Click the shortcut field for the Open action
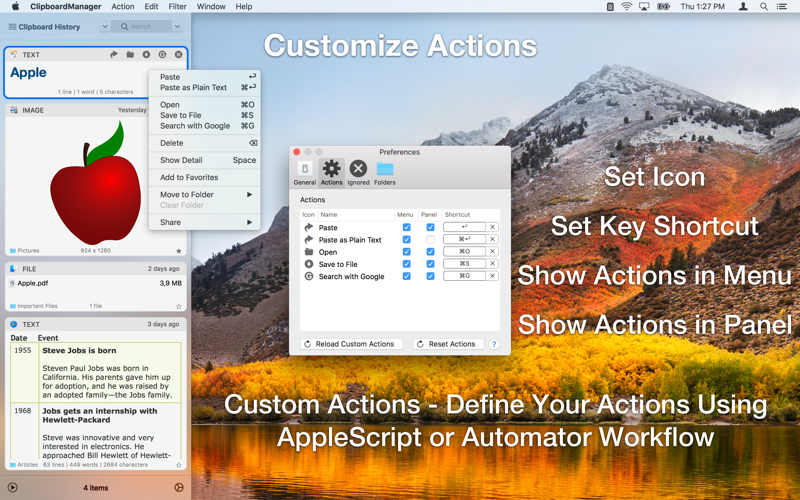The width and height of the screenshot is (800, 500). point(464,252)
